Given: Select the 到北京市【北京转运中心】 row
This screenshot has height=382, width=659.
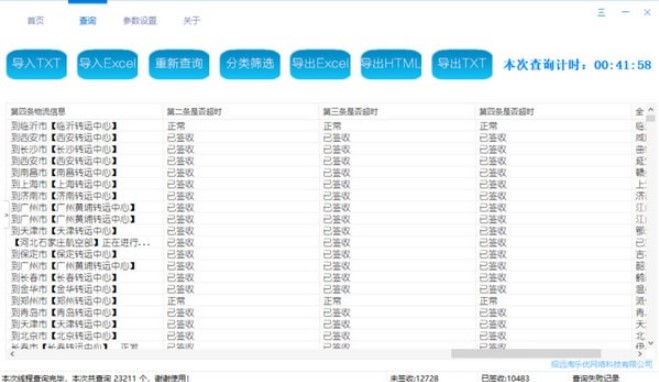Looking at the screenshot, I should (326, 336).
